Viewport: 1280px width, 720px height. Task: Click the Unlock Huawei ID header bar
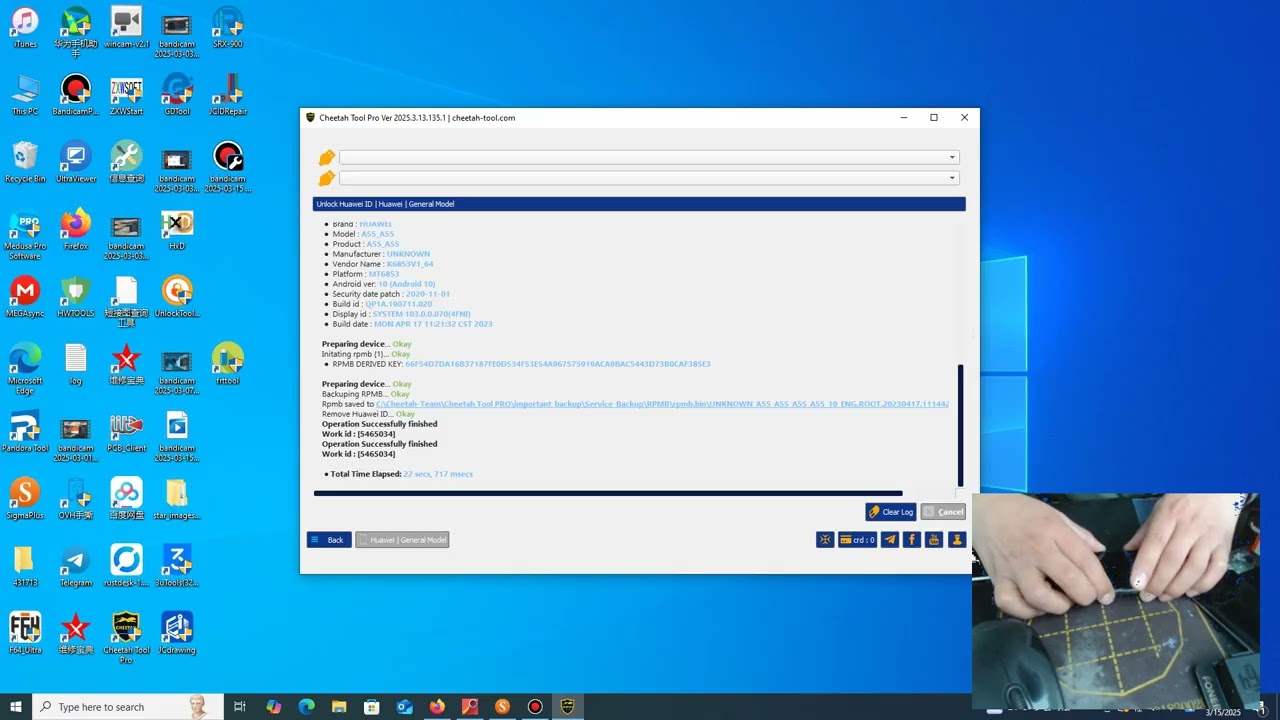click(639, 204)
